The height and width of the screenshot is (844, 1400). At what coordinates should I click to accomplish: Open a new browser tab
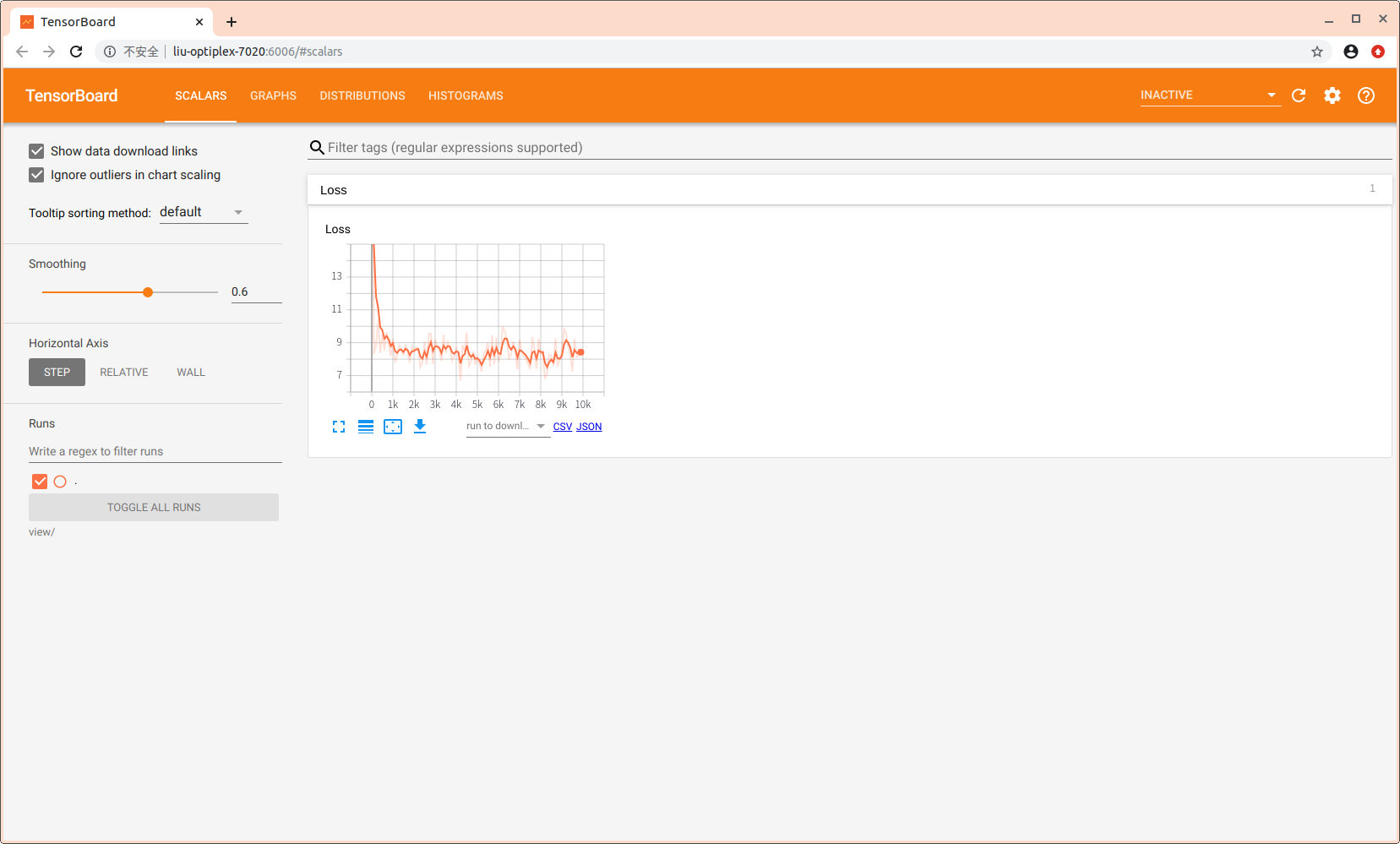pyautogui.click(x=232, y=22)
